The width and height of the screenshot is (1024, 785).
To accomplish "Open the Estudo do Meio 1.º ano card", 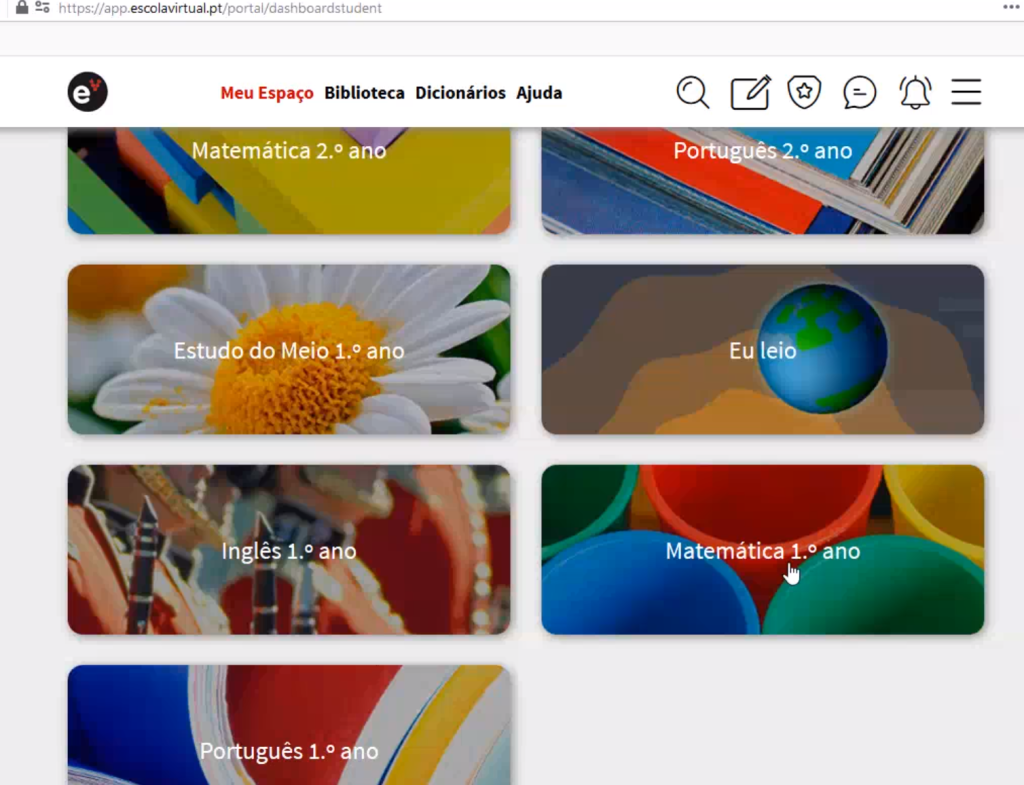I will point(289,349).
